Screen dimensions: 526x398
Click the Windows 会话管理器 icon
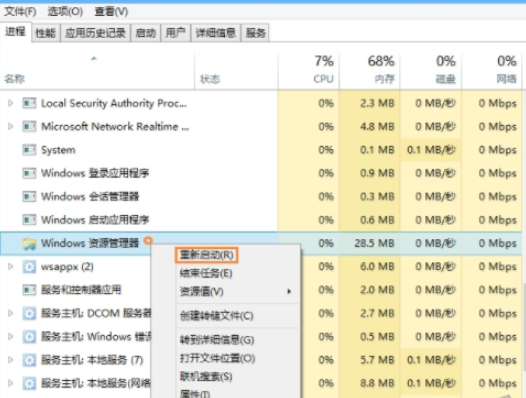click(29, 196)
